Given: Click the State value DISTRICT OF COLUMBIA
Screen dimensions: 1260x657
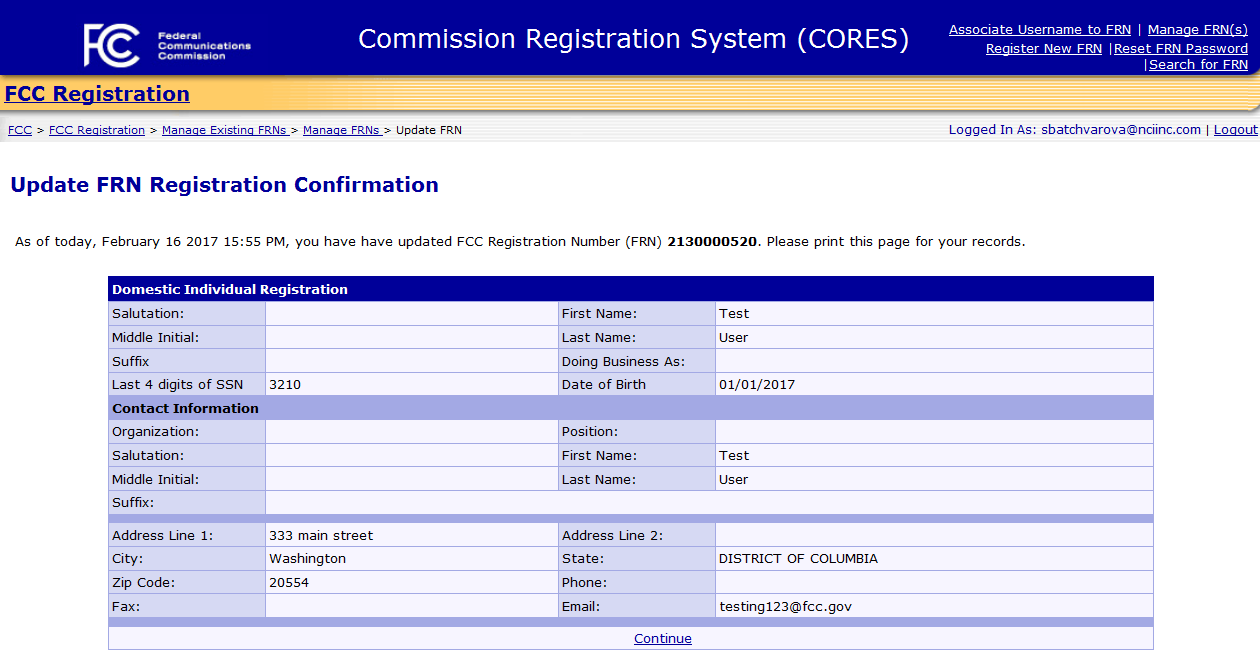Looking at the screenshot, I should click(x=798, y=559).
